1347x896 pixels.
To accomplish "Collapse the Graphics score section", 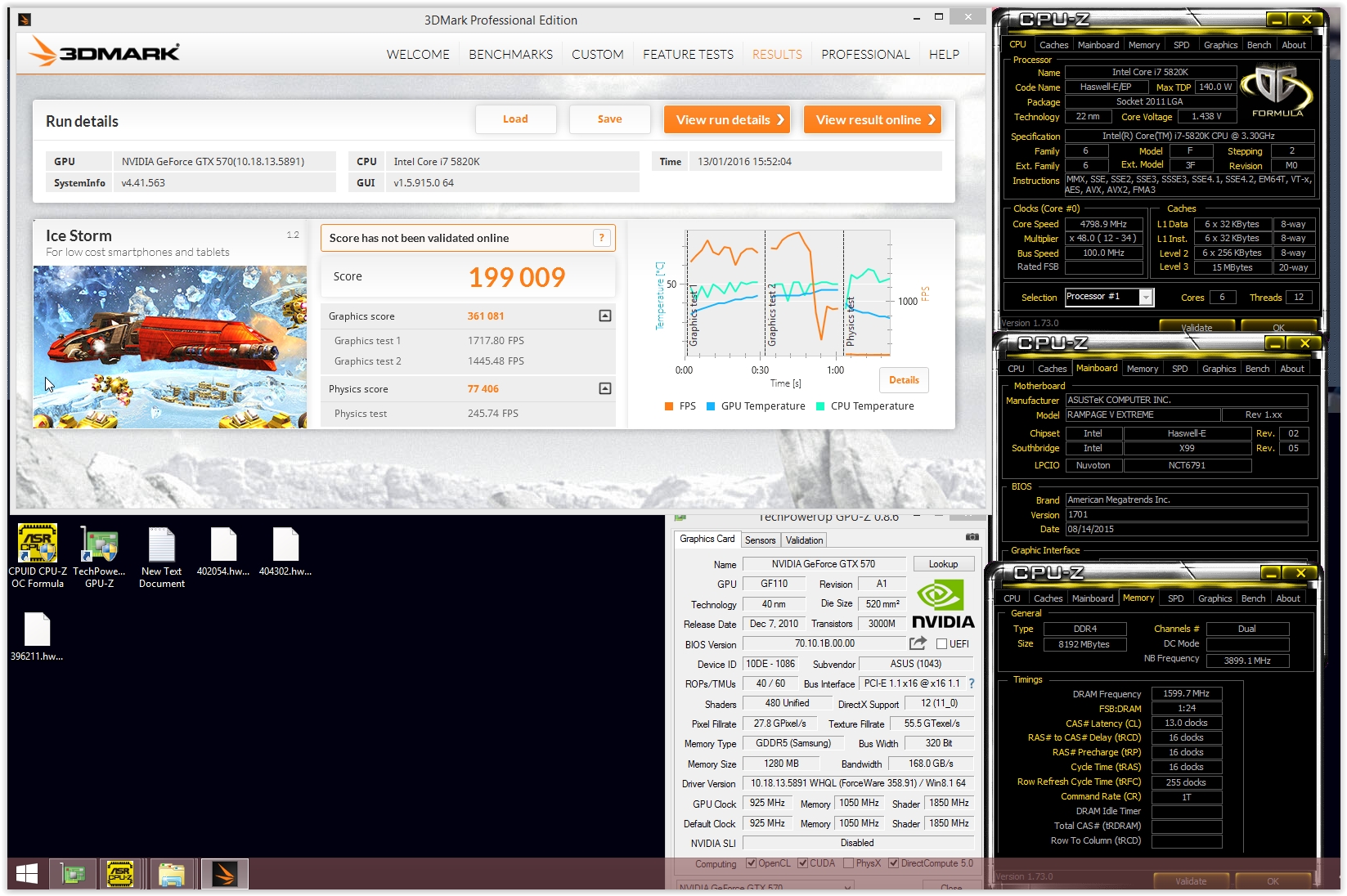I will 605,316.
